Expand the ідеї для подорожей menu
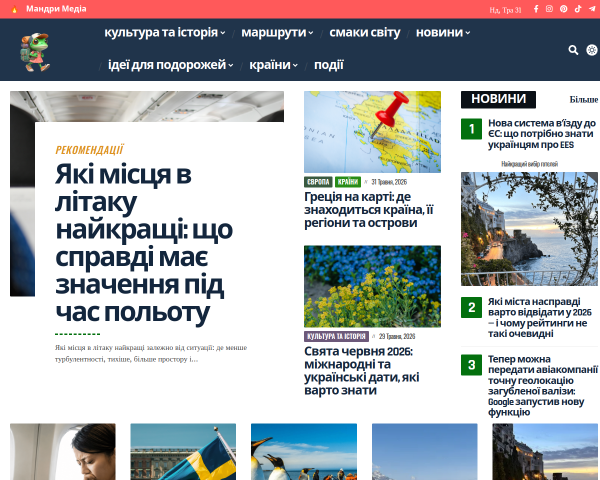The height and width of the screenshot is (480, 600). point(170,65)
